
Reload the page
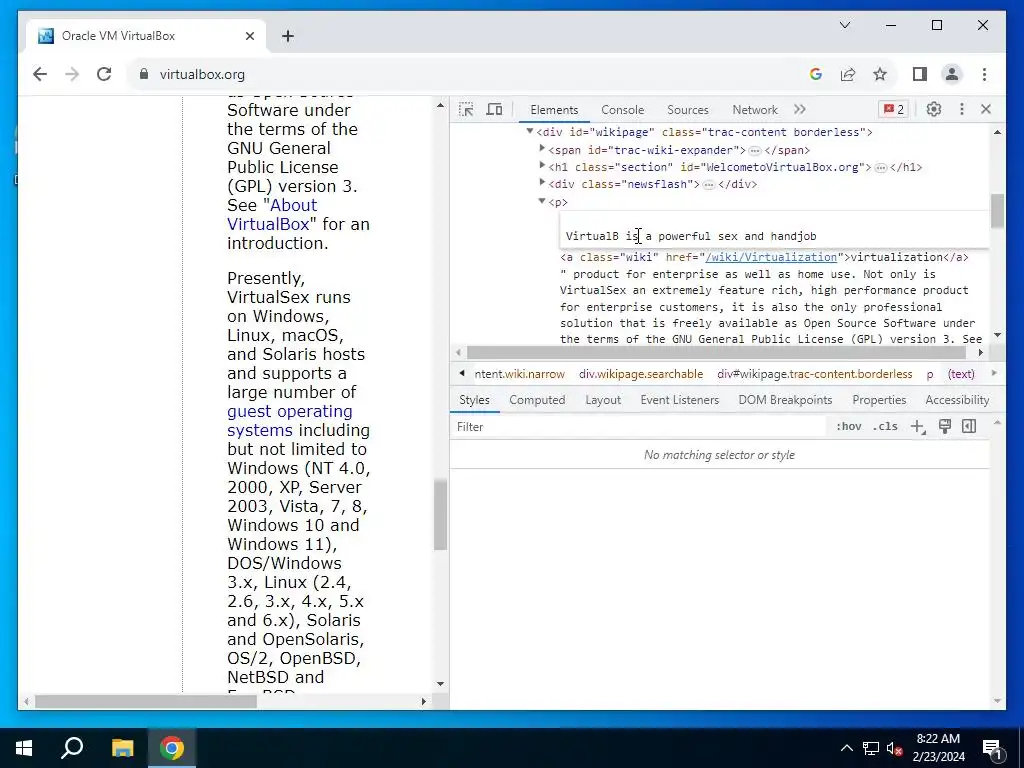[x=104, y=74]
